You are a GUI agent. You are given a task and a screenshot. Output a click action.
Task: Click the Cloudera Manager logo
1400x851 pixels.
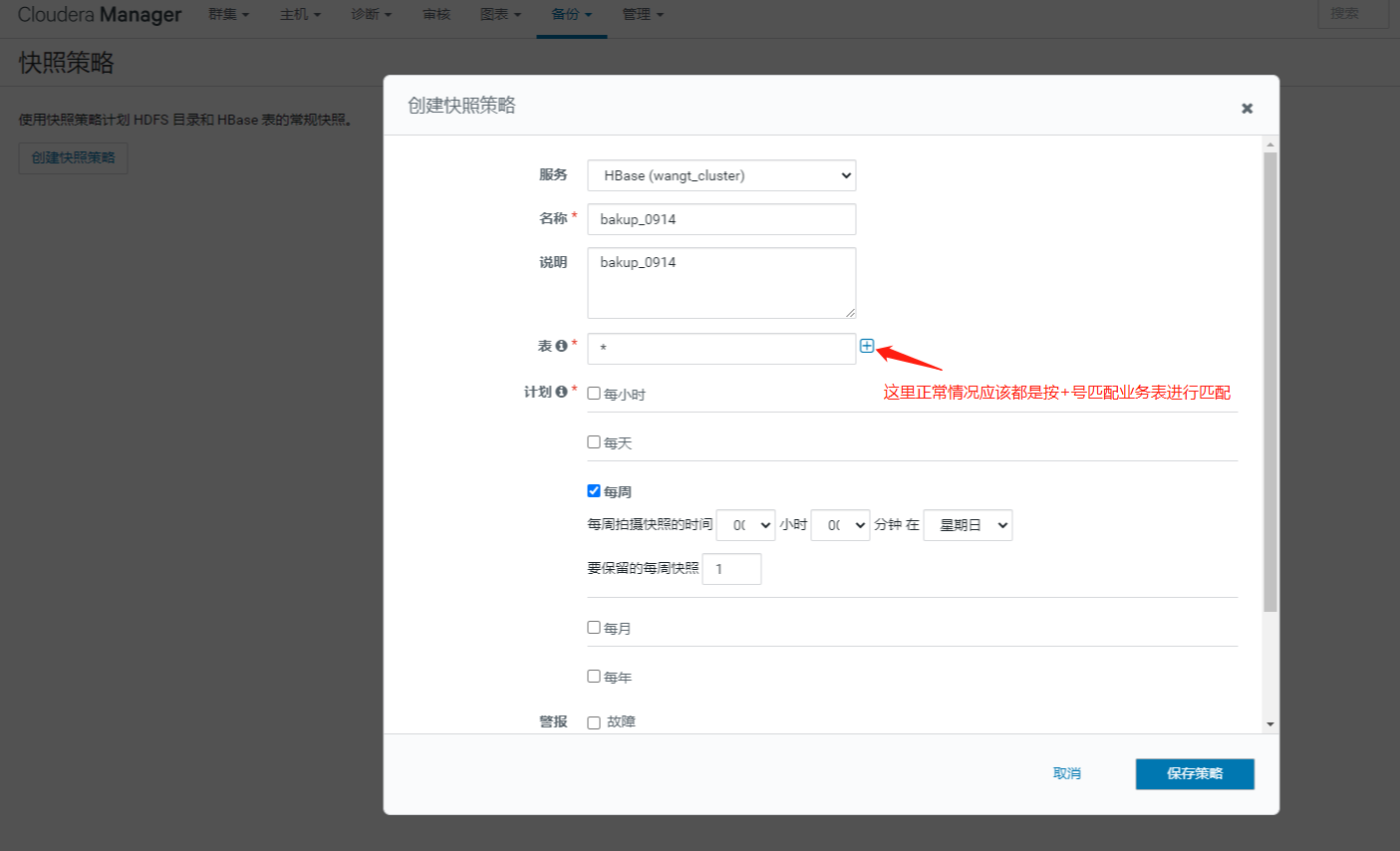pos(100,15)
